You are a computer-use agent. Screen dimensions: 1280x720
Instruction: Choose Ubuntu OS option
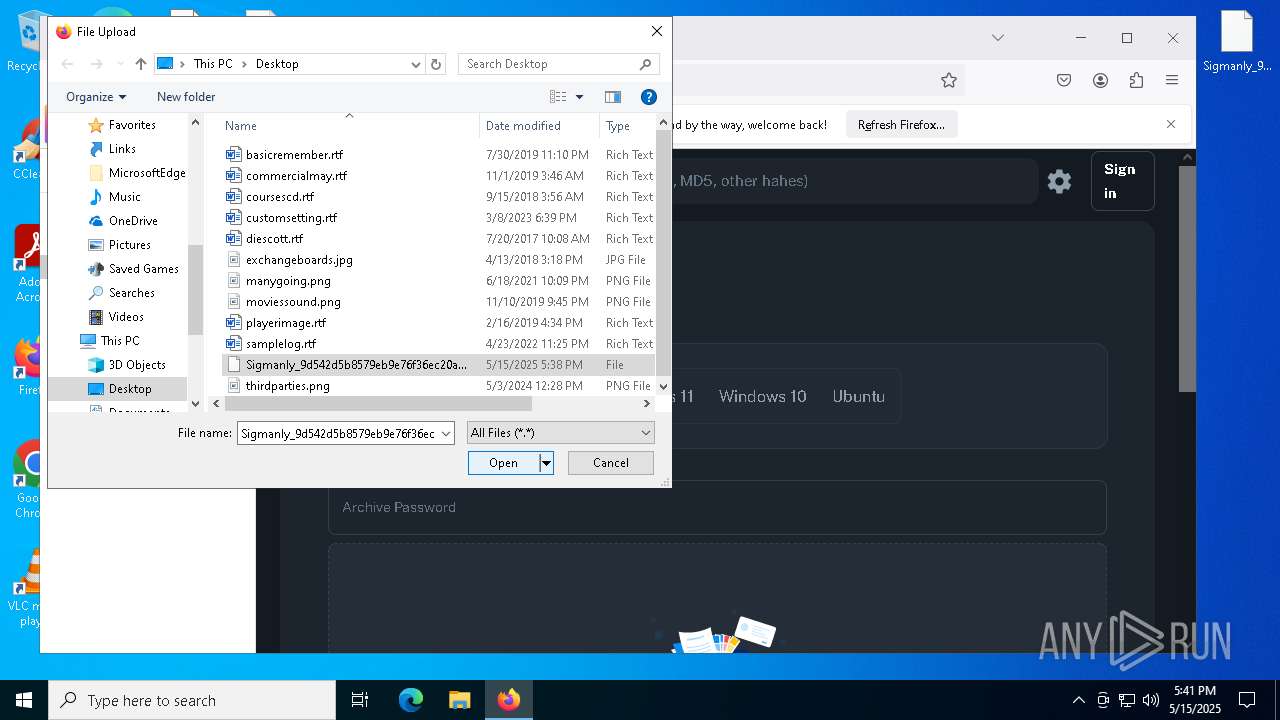(x=858, y=396)
